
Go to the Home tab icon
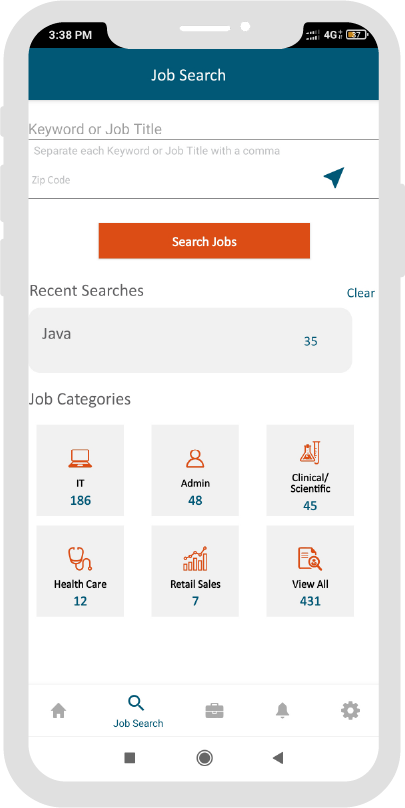59,711
